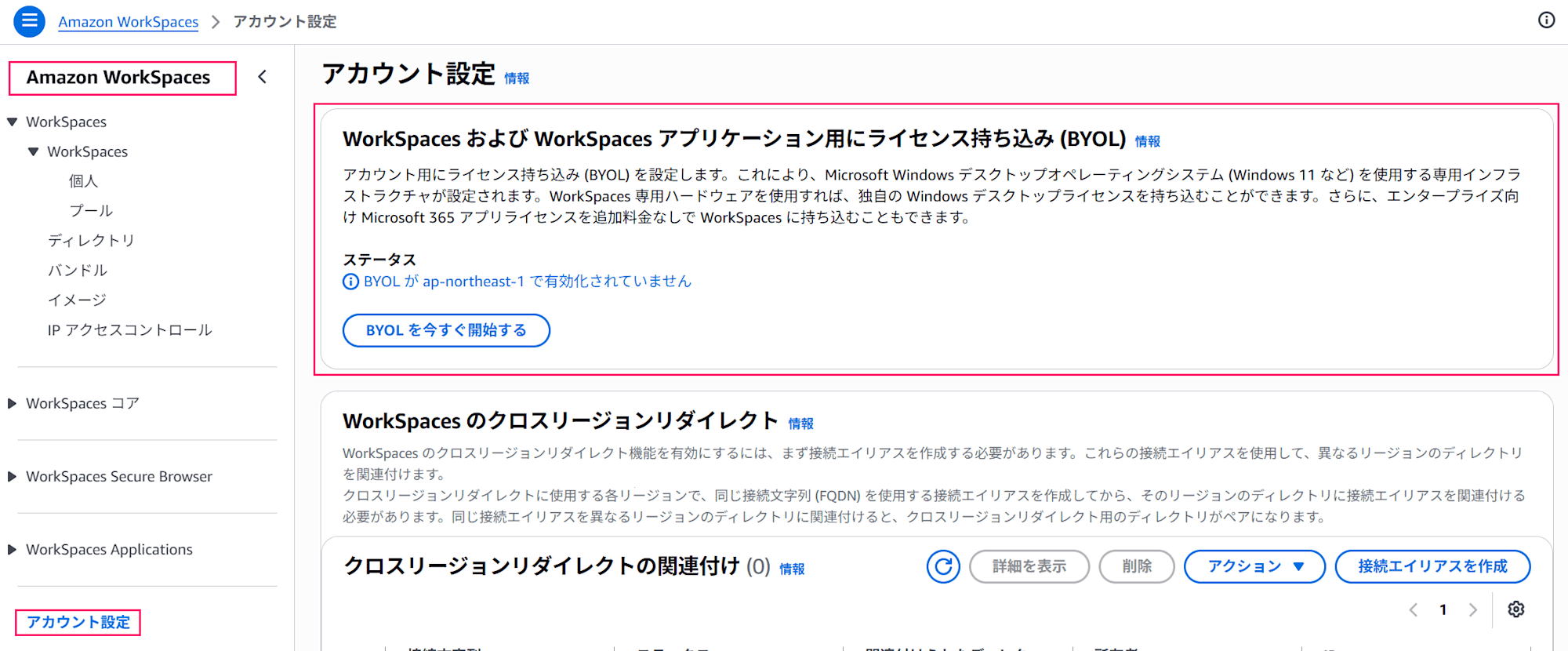Click 詳細を表示 button
Screen dimensions: 1568x651
[x=1029, y=566]
